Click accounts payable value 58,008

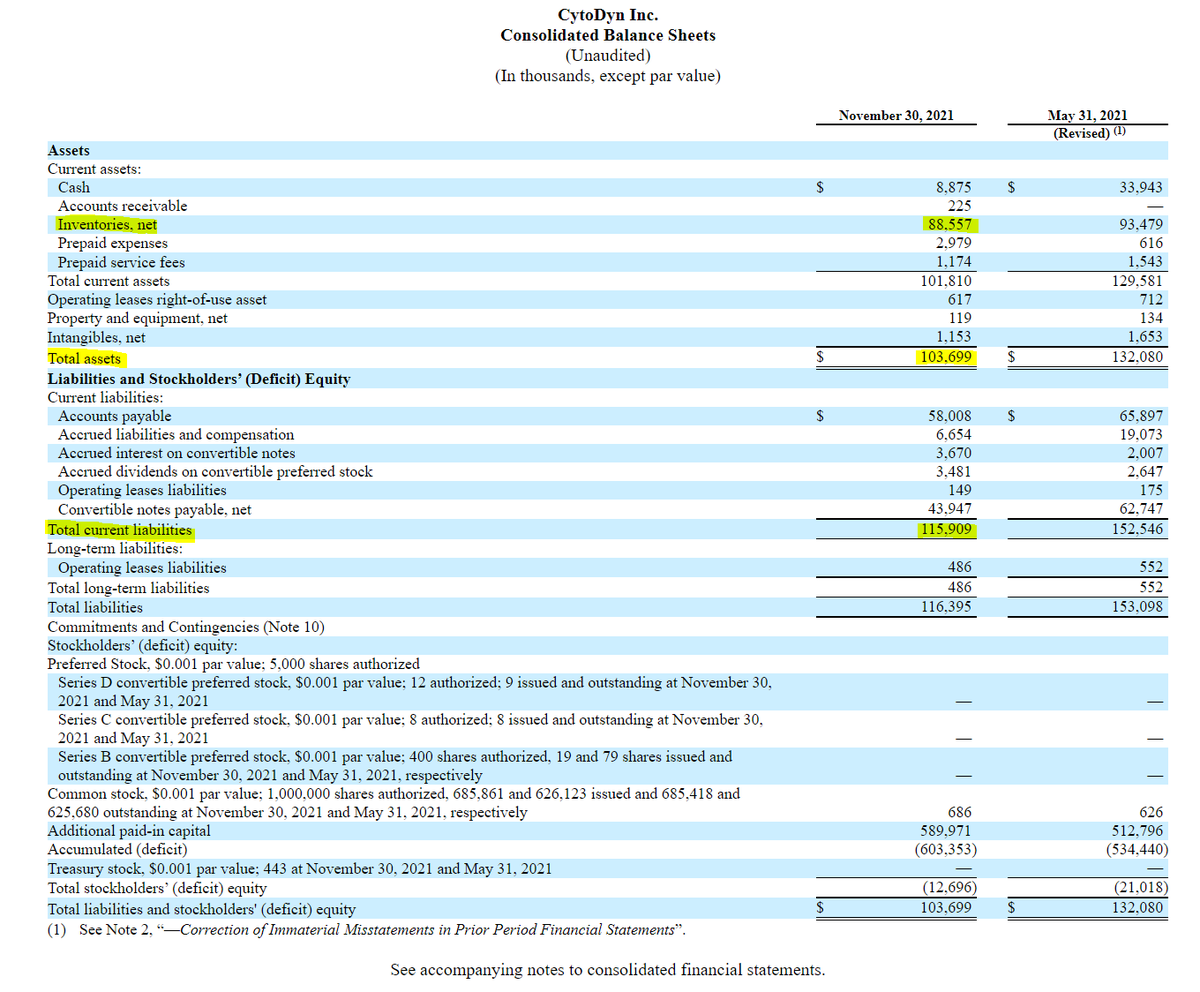951,416
